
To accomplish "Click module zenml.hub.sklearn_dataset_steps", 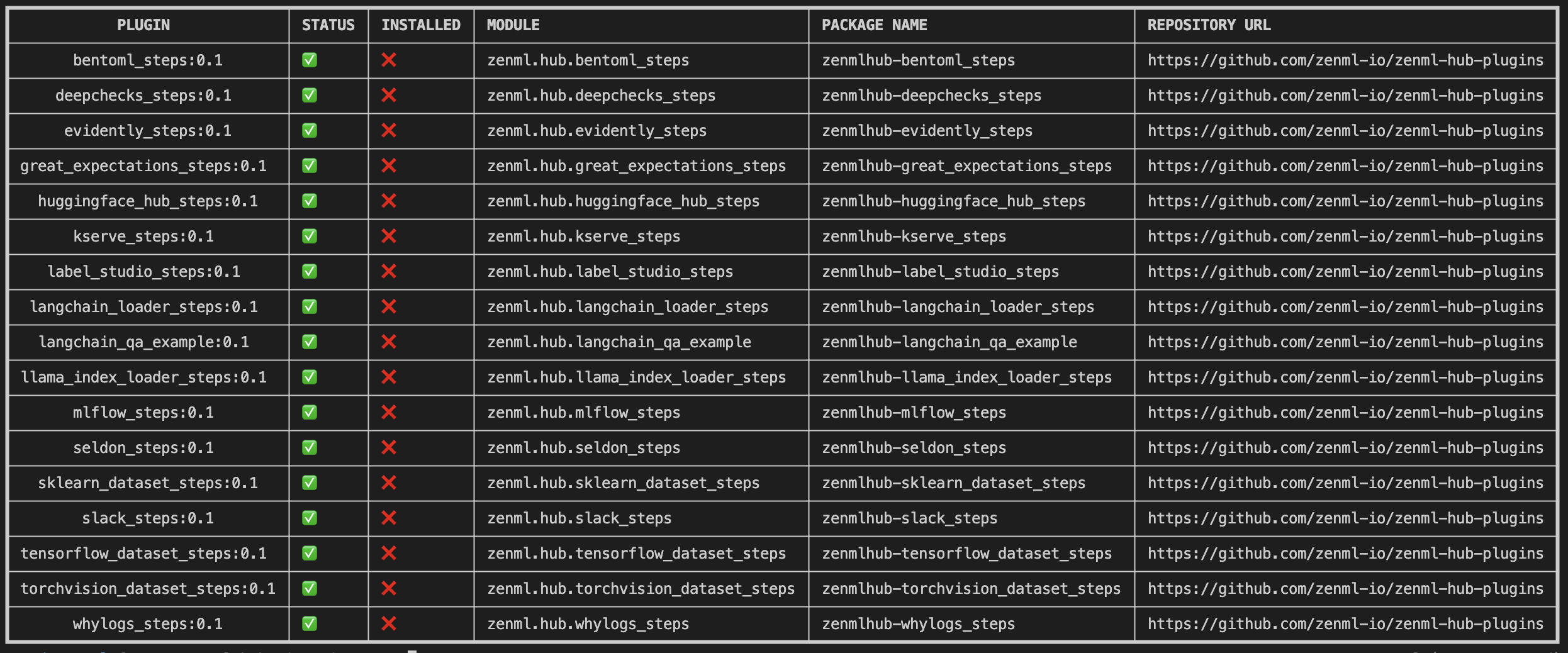I will pos(623,483).
